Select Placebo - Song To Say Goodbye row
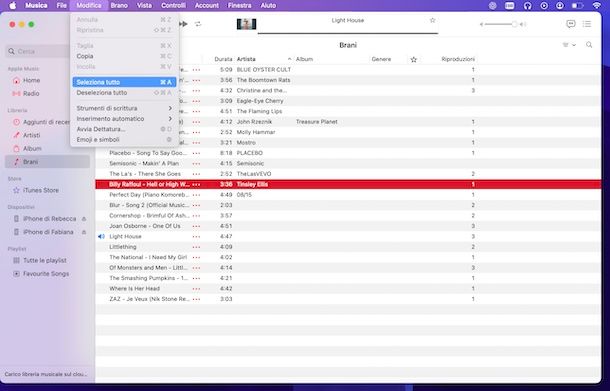 [x=348, y=153]
